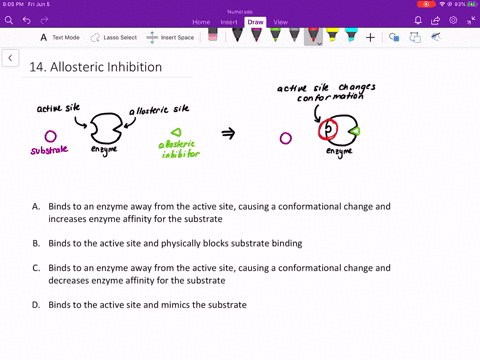
Task: Open the shapes tool
Action: 394,37
